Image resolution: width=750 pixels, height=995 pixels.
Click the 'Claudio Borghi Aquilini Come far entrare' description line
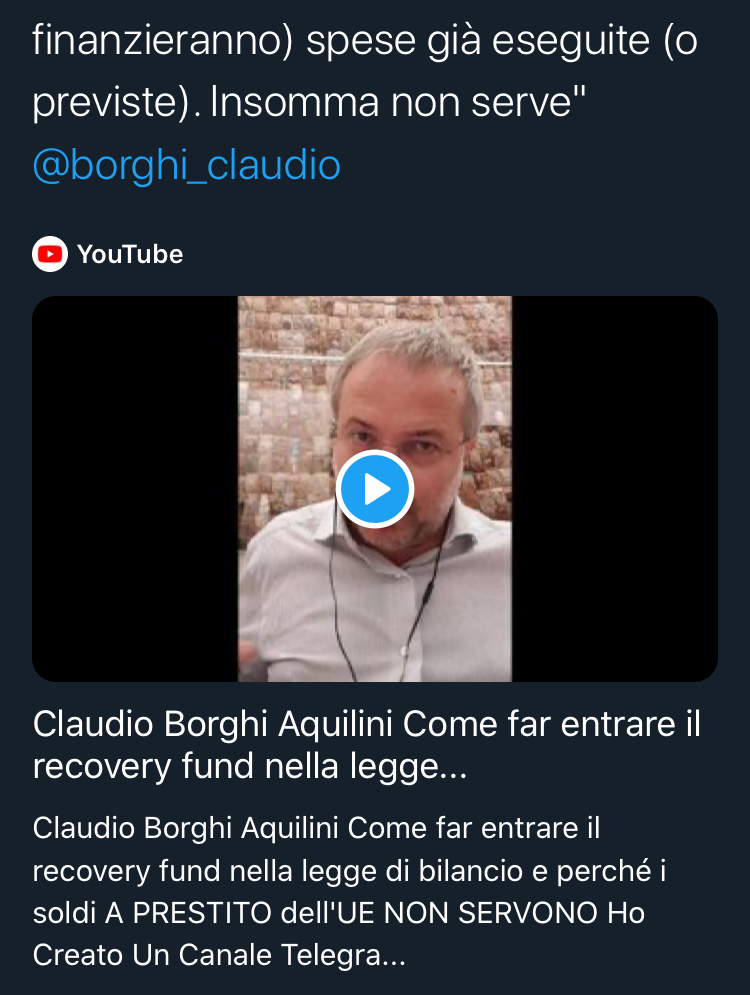point(316,828)
